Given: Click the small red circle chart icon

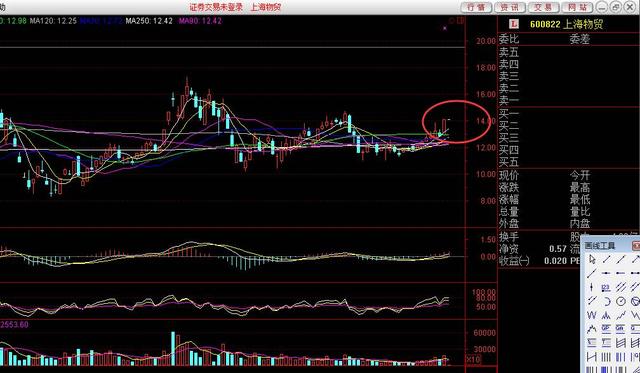Looking at the screenshot, I should pyautogui.click(x=452, y=20).
